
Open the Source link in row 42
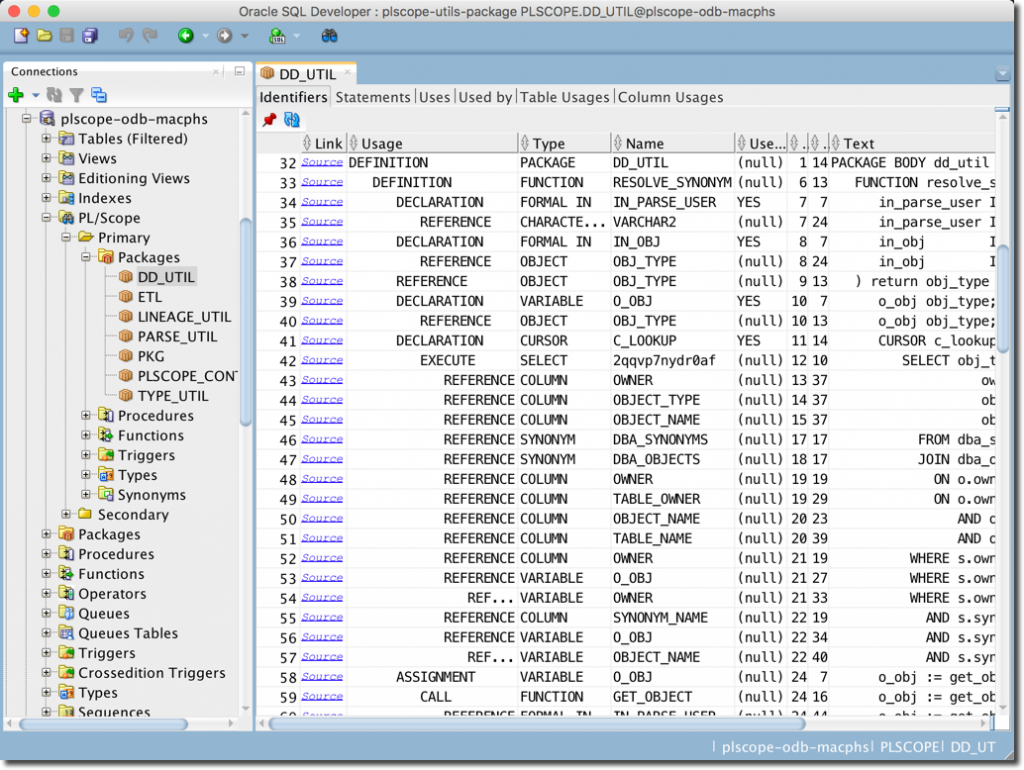pos(322,360)
